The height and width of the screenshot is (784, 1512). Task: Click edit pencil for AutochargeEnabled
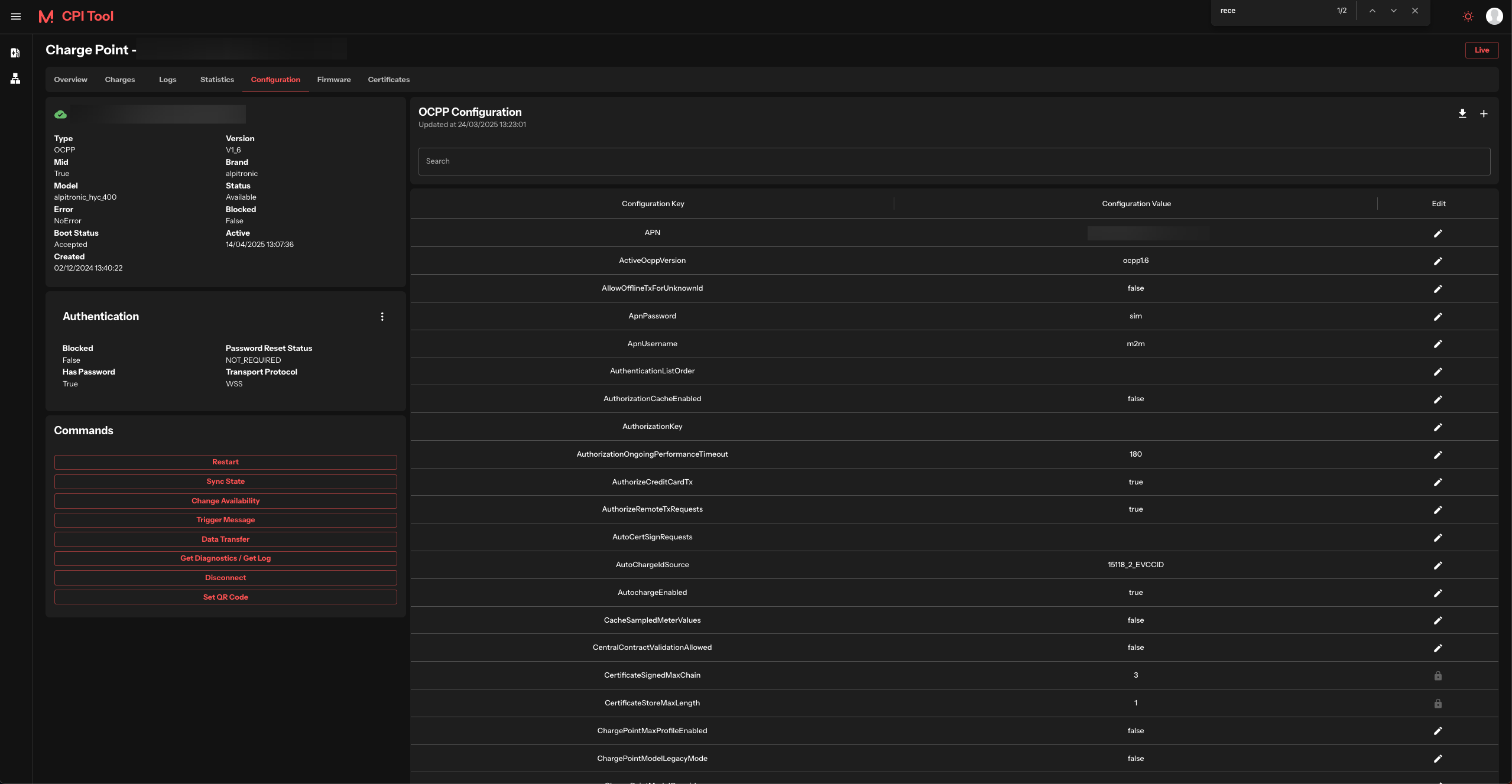[x=1438, y=593]
